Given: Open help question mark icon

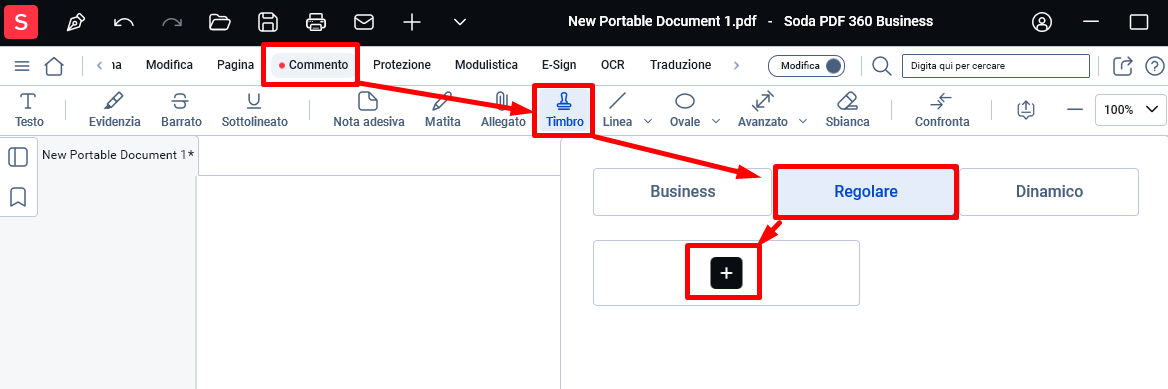Looking at the screenshot, I should [x=1155, y=66].
